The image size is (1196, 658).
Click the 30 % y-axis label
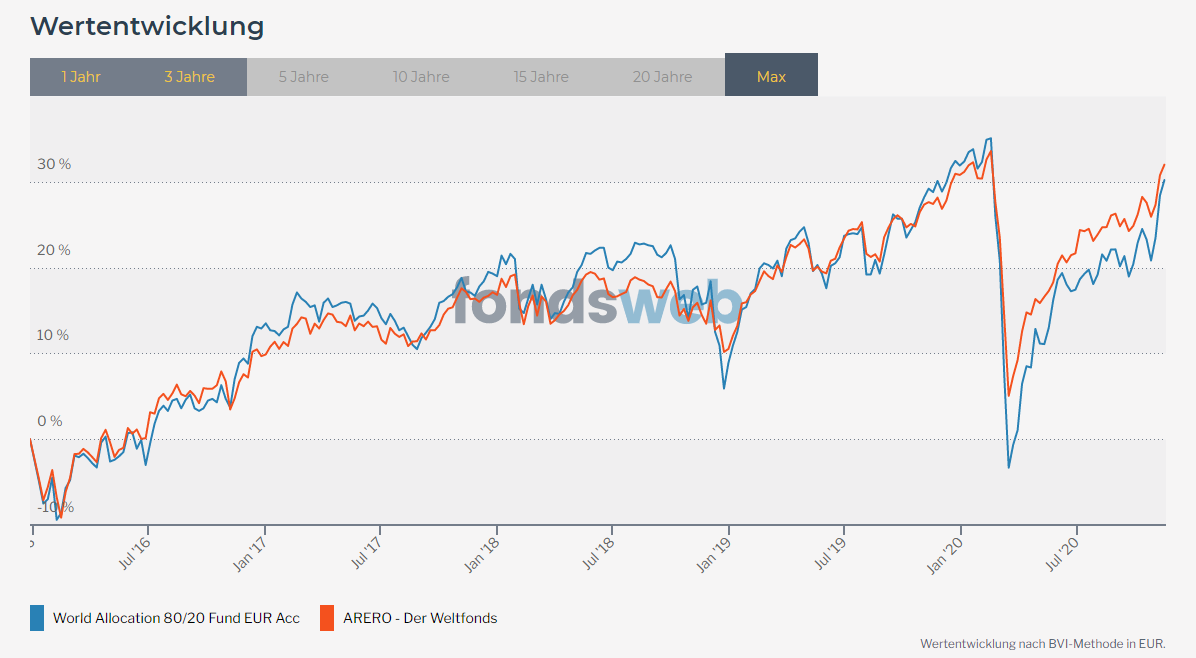(54, 164)
